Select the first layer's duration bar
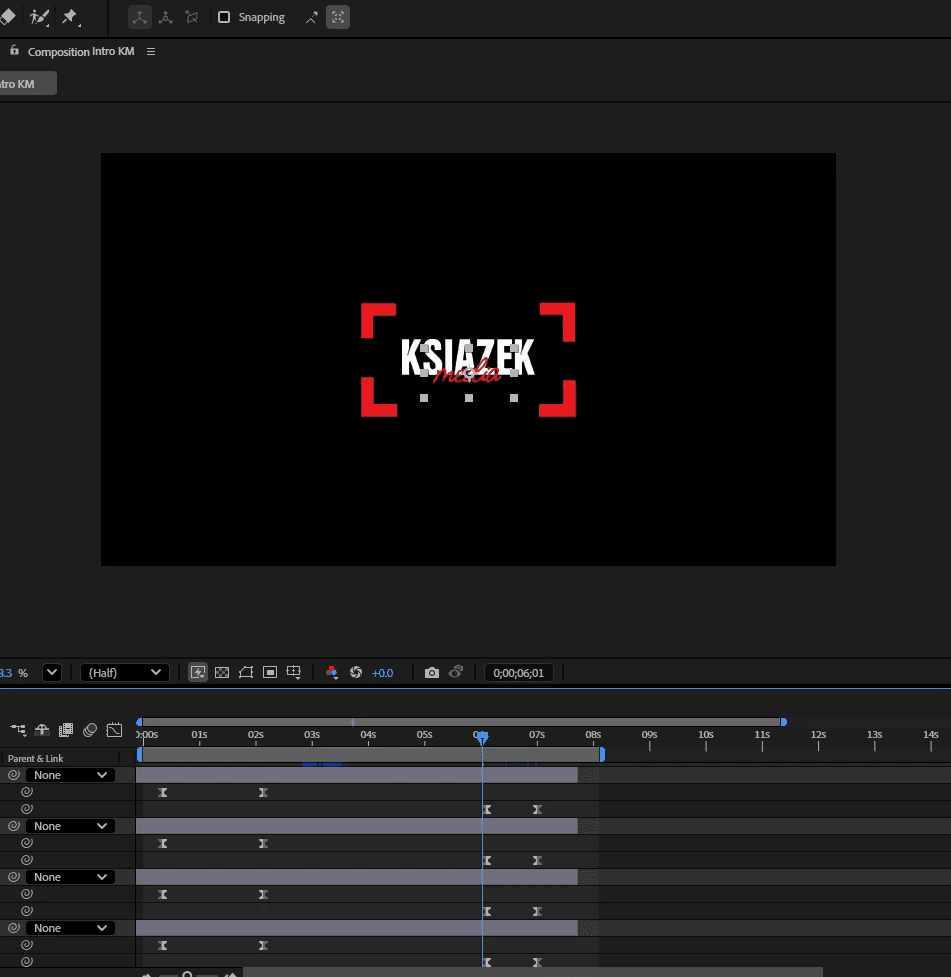This screenshot has width=951, height=977. (x=357, y=775)
